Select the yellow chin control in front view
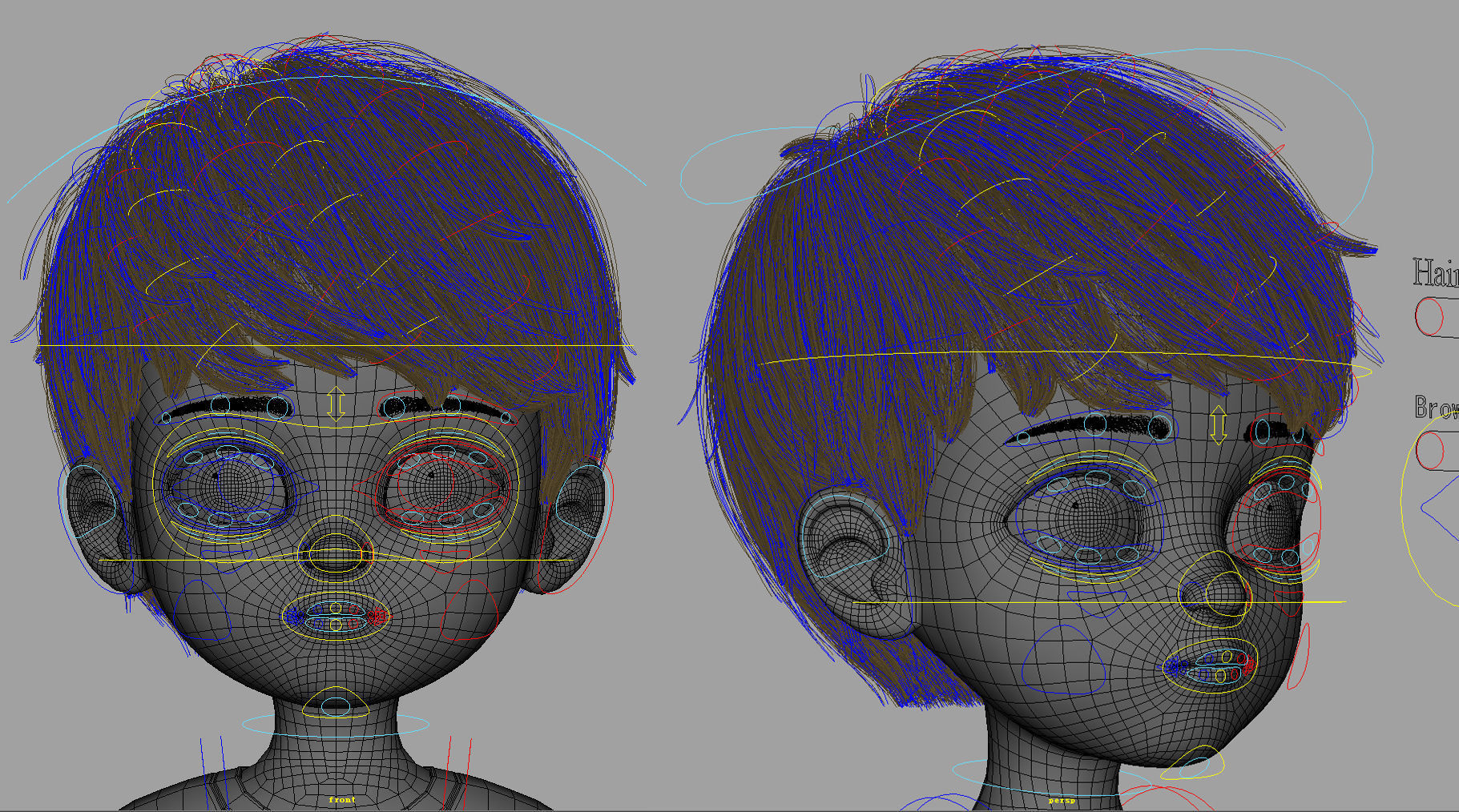Image resolution: width=1459 pixels, height=812 pixels. [336, 702]
